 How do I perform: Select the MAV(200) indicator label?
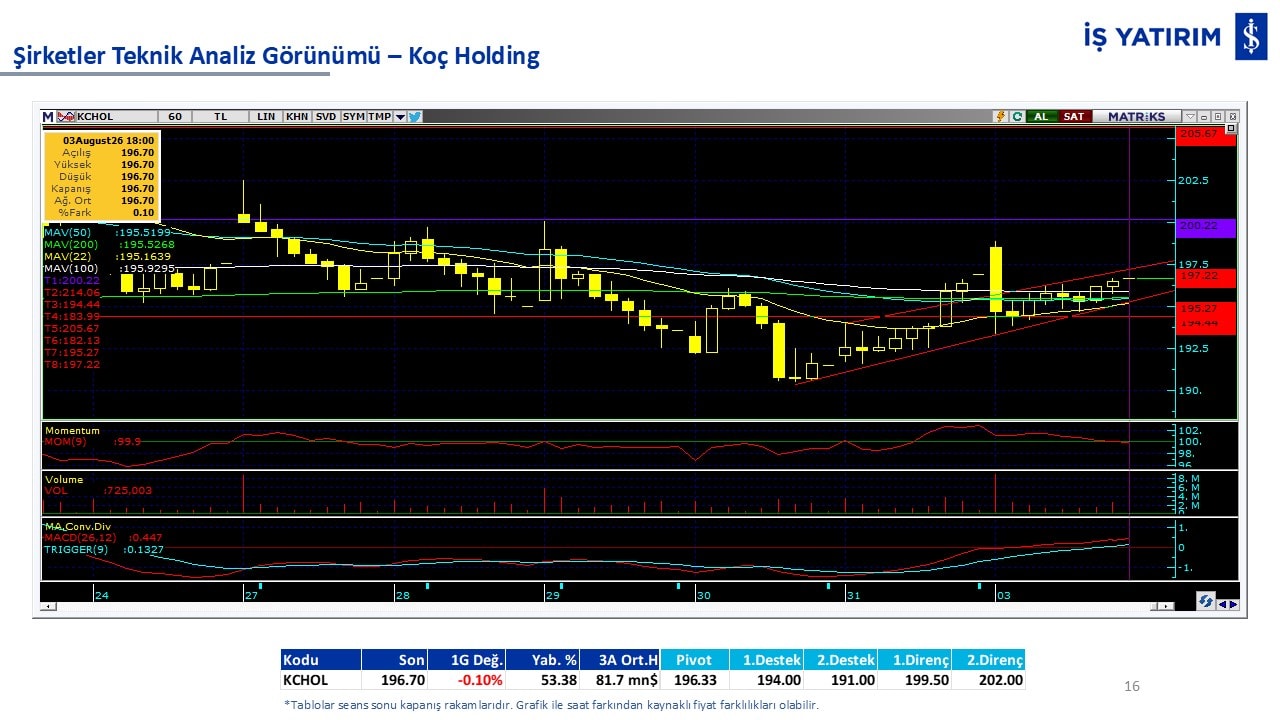pos(109,244)
